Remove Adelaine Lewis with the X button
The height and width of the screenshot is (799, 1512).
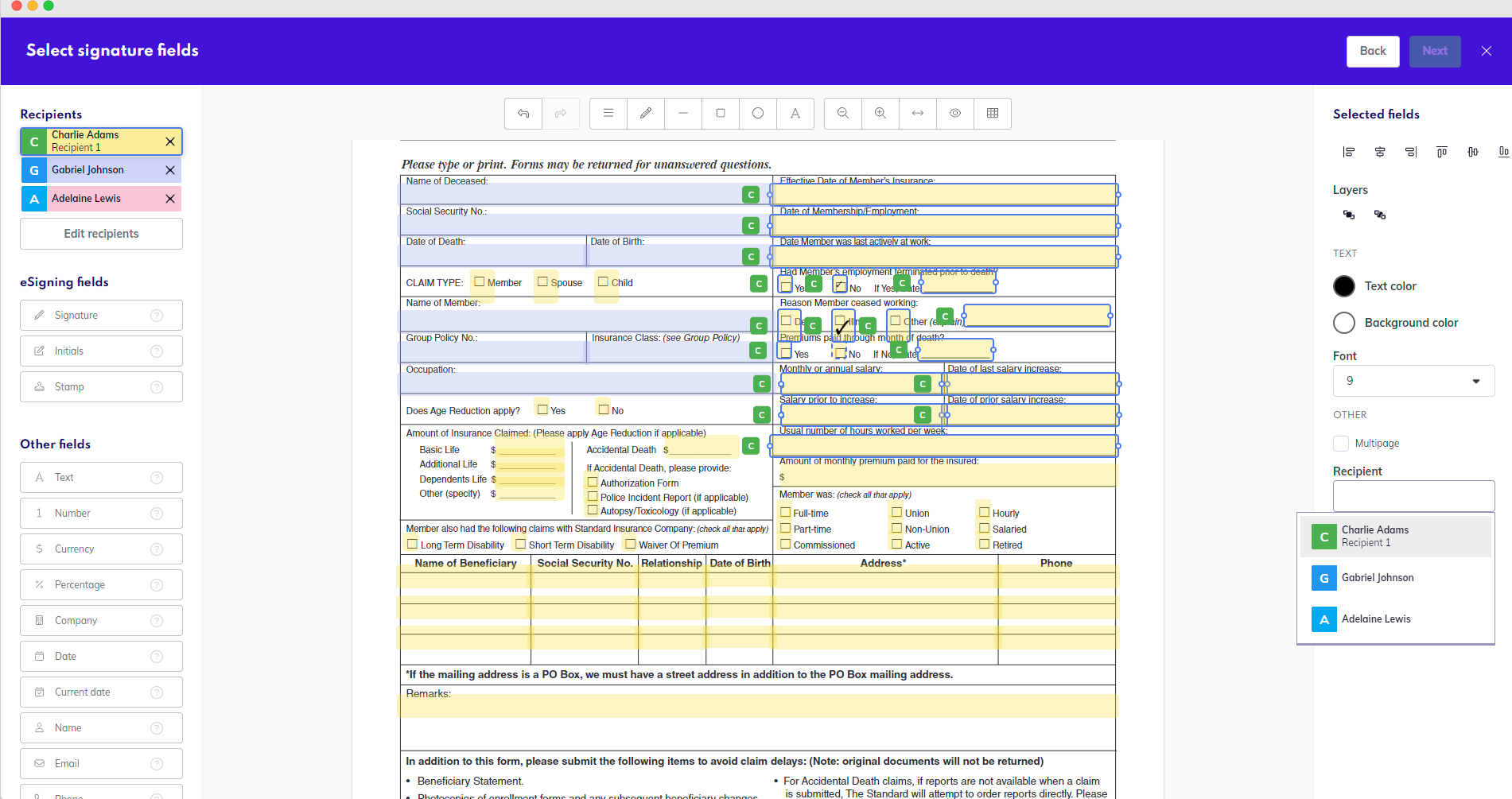coord(169,198)
